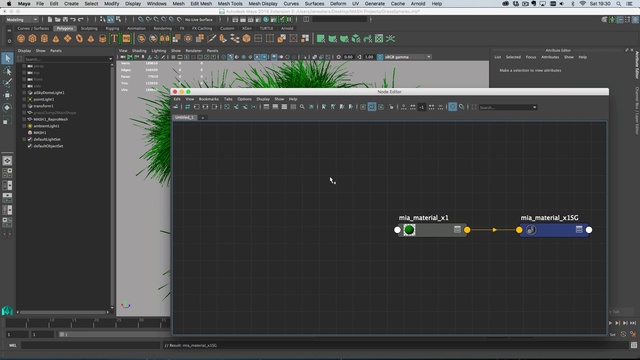Image resolution: width=640 pixels, height=360 pixels.
Task: Switch to the Rendering shelf tab
Action: point(162,28)
